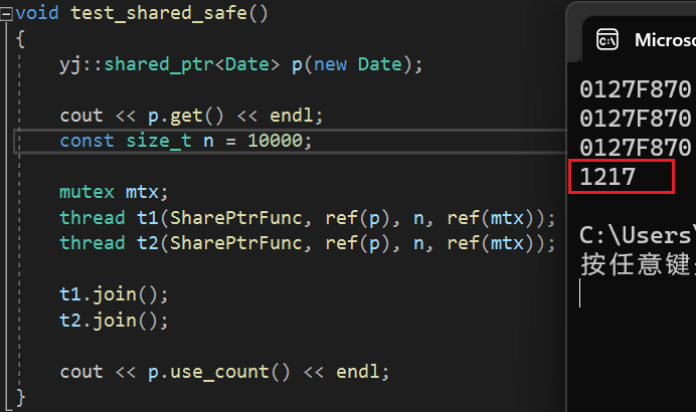
Task: Click the 按任意键 prompt in console
Action: coord(638,264)
